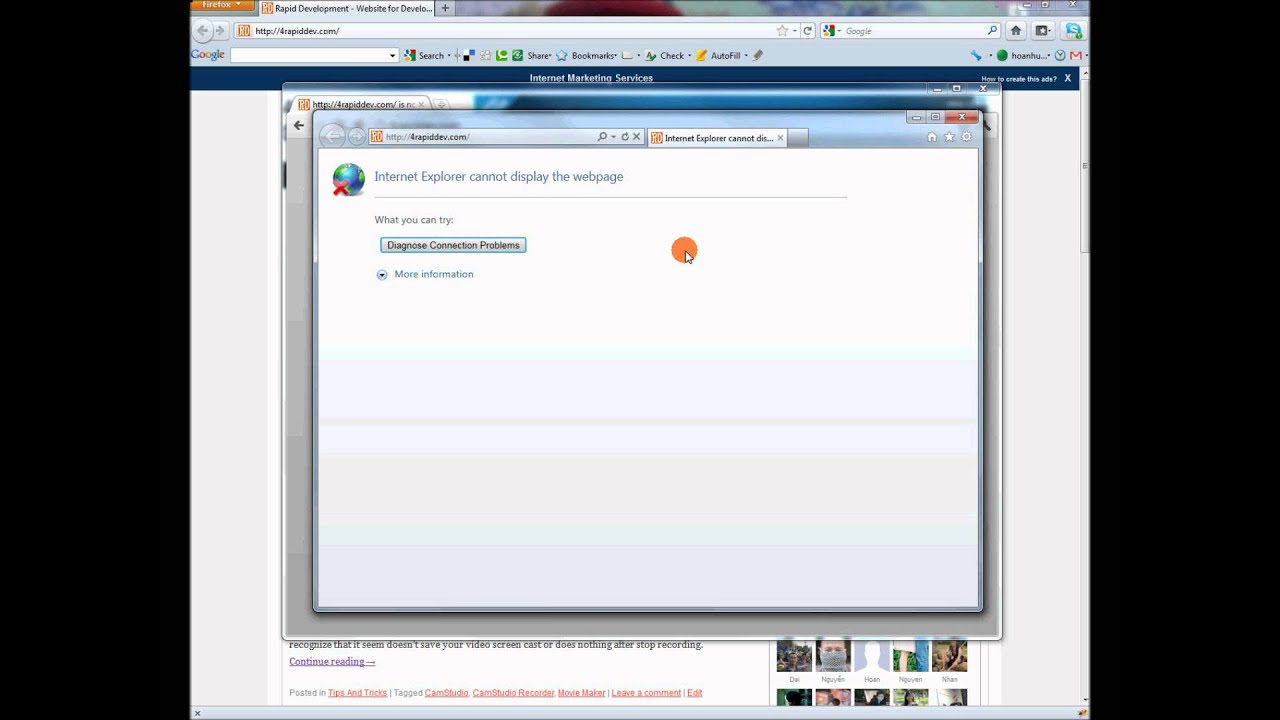Expand More information section
The height and width of the screenshot is (720, 1280).
pyautogui.click(x=425, y=274)
